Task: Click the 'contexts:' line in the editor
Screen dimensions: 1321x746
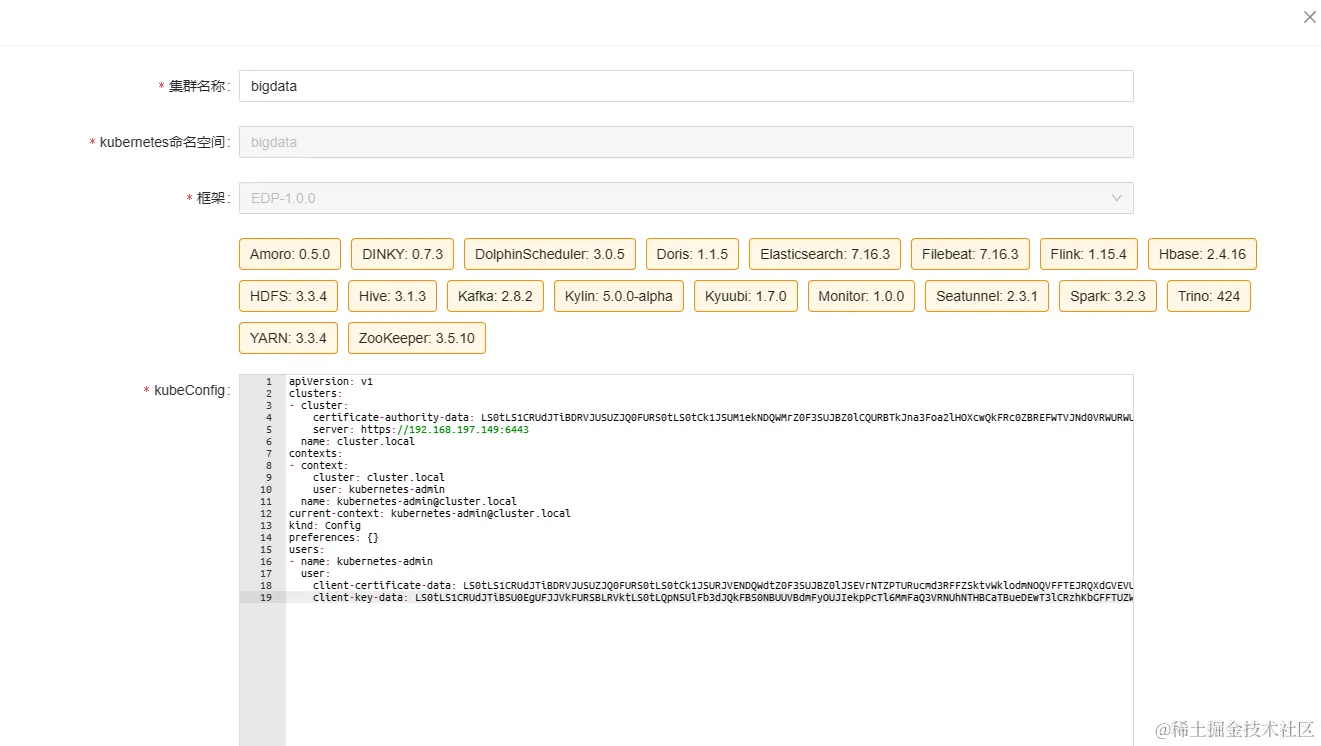Action: (x=316, y=454)
